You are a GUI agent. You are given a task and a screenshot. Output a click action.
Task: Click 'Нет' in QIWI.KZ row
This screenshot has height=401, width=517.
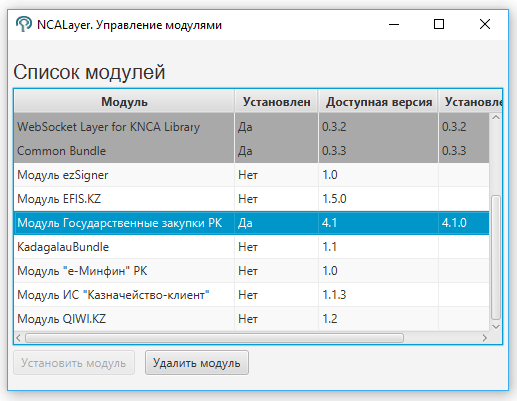(248, 319)
